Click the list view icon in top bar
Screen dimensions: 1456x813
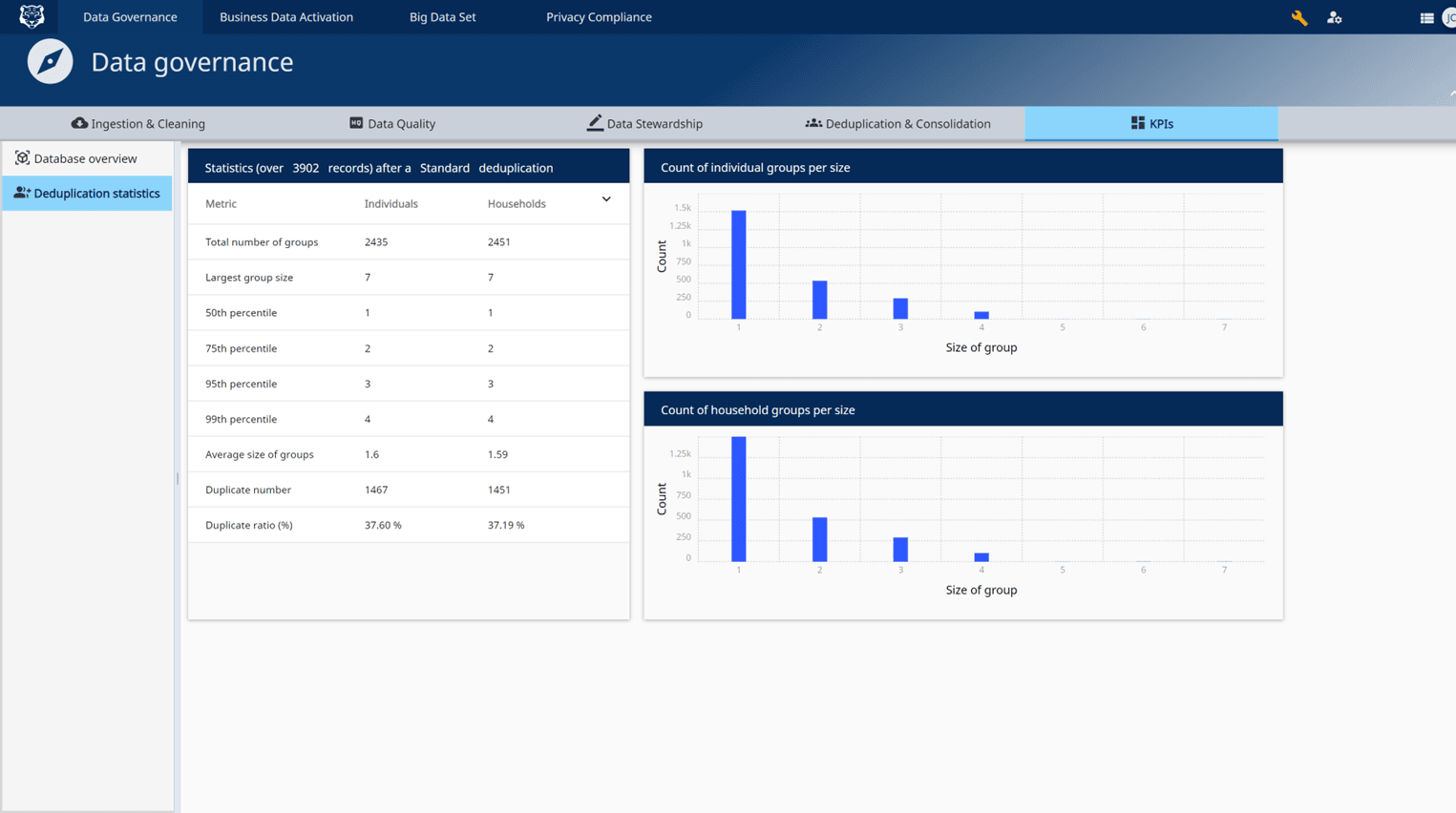point(1425,18)
